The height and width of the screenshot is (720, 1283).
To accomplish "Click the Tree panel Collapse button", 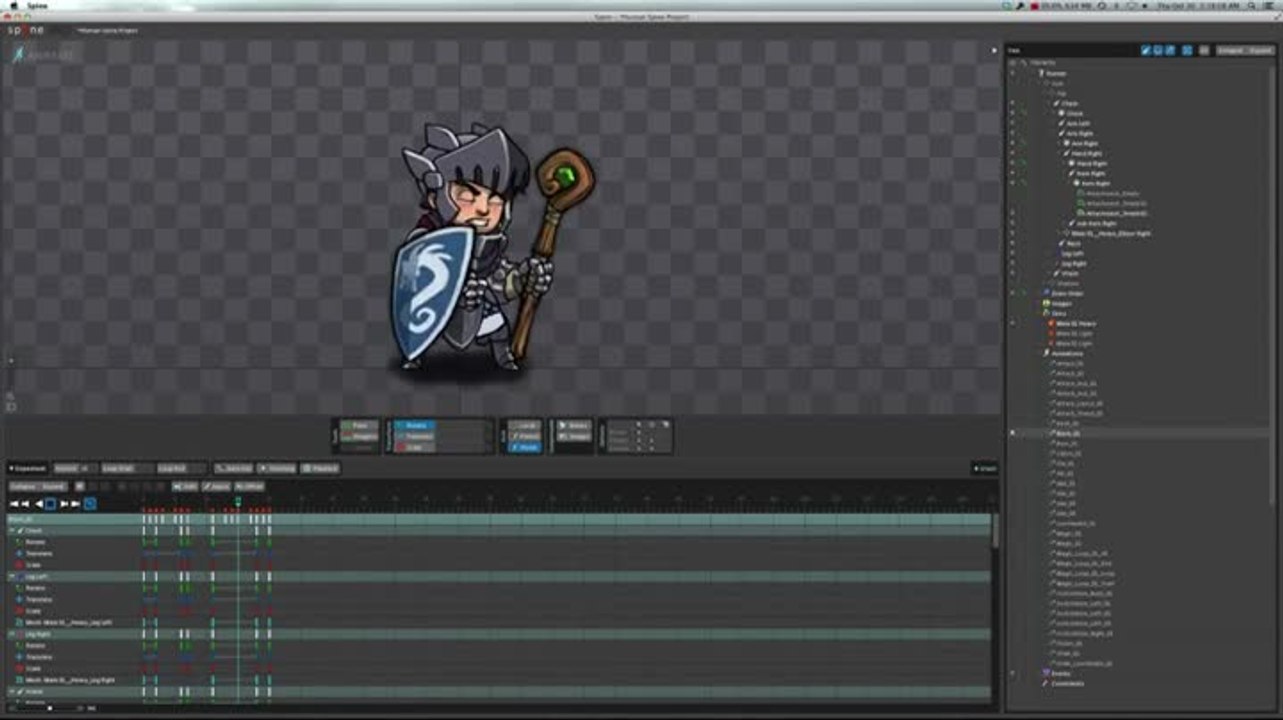I will point(1230,50).
